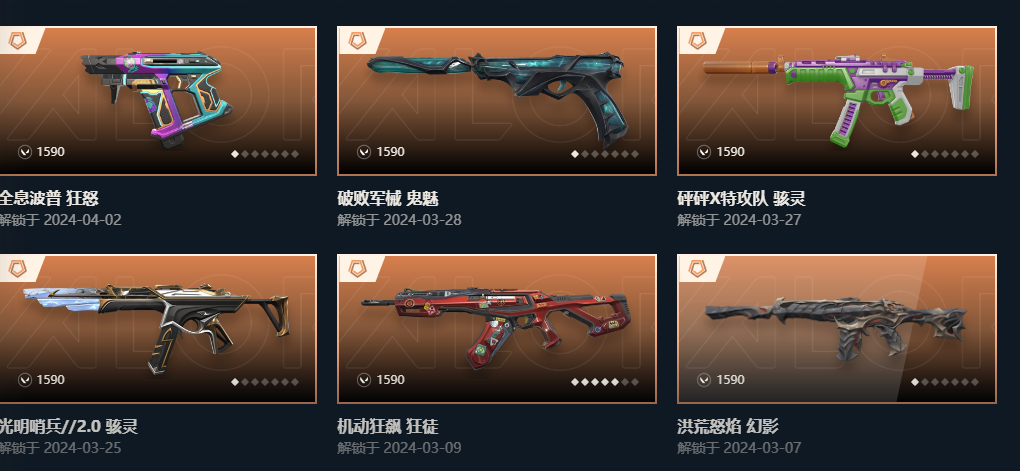Click the tier badge icon on 洪荒怒焰 幻影 card
Viewport: 1020px width, 471px height.
coord(697,269)
